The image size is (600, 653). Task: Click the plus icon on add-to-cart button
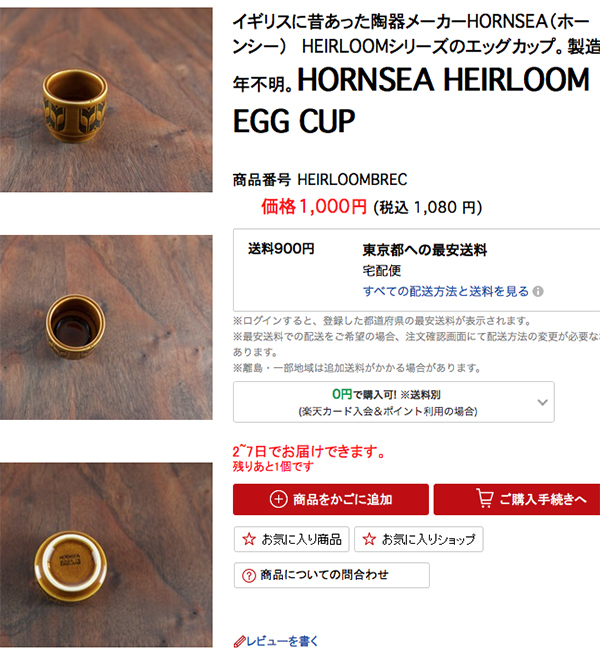(x=279, y=499)
